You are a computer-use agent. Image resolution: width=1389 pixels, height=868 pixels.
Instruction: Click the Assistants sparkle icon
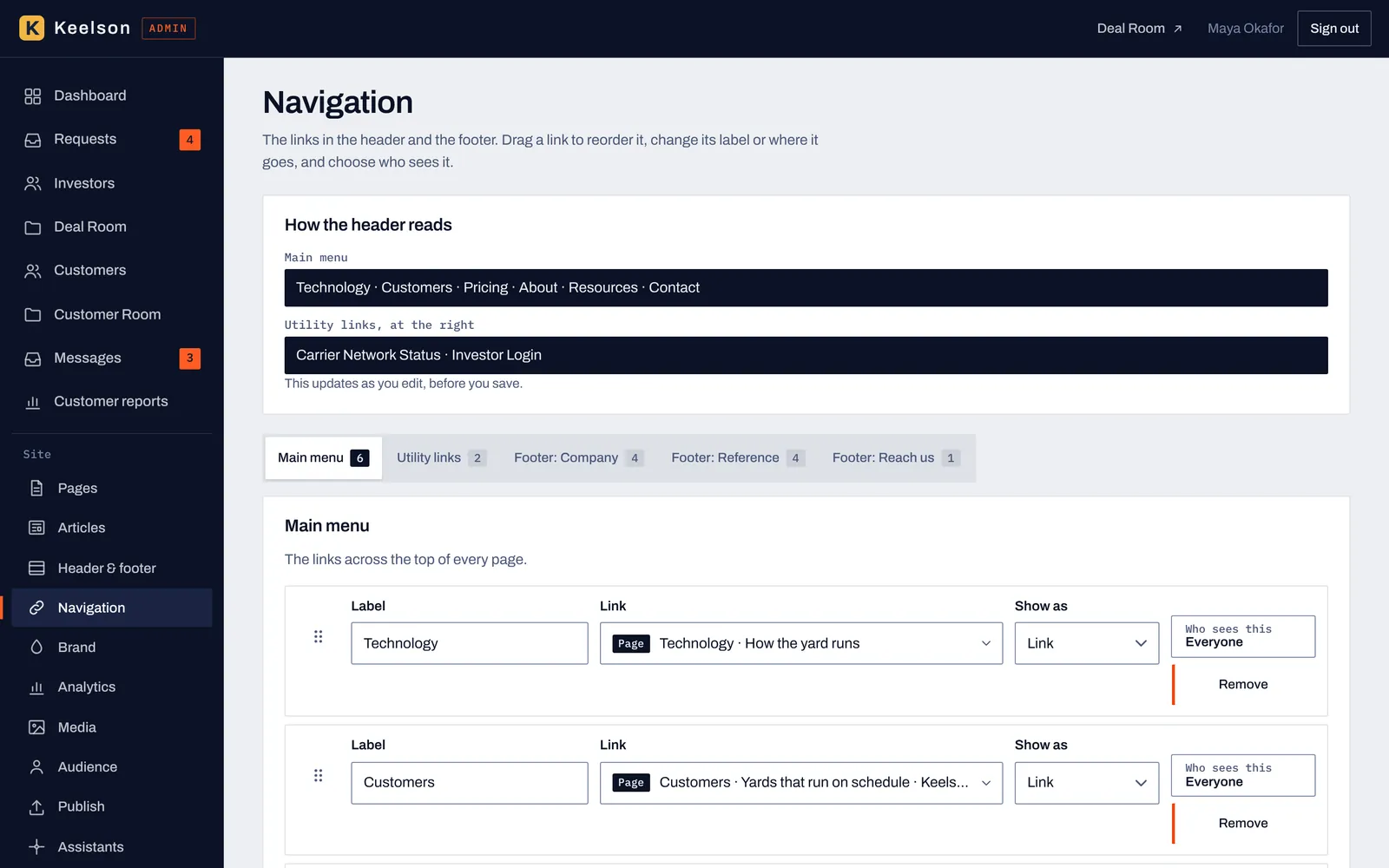pyautogui.click(x=36, y=847)
